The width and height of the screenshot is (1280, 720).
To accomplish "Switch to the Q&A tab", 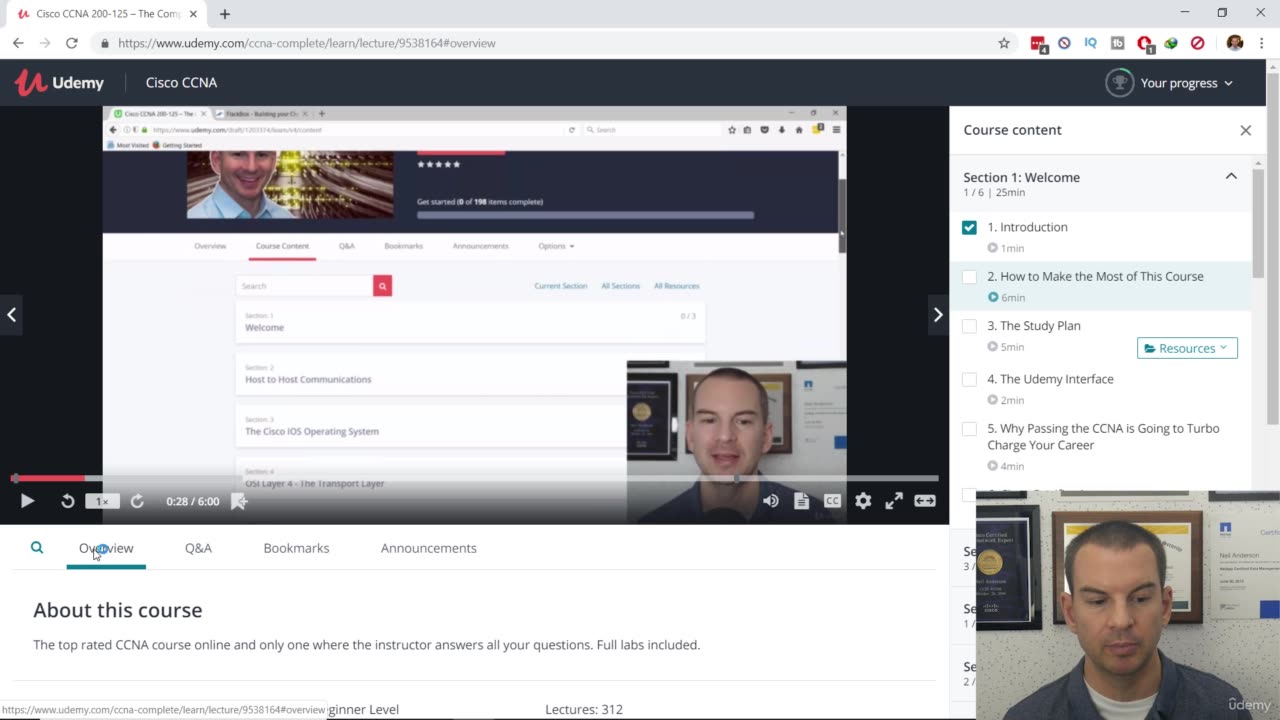I will coord(198,548).
